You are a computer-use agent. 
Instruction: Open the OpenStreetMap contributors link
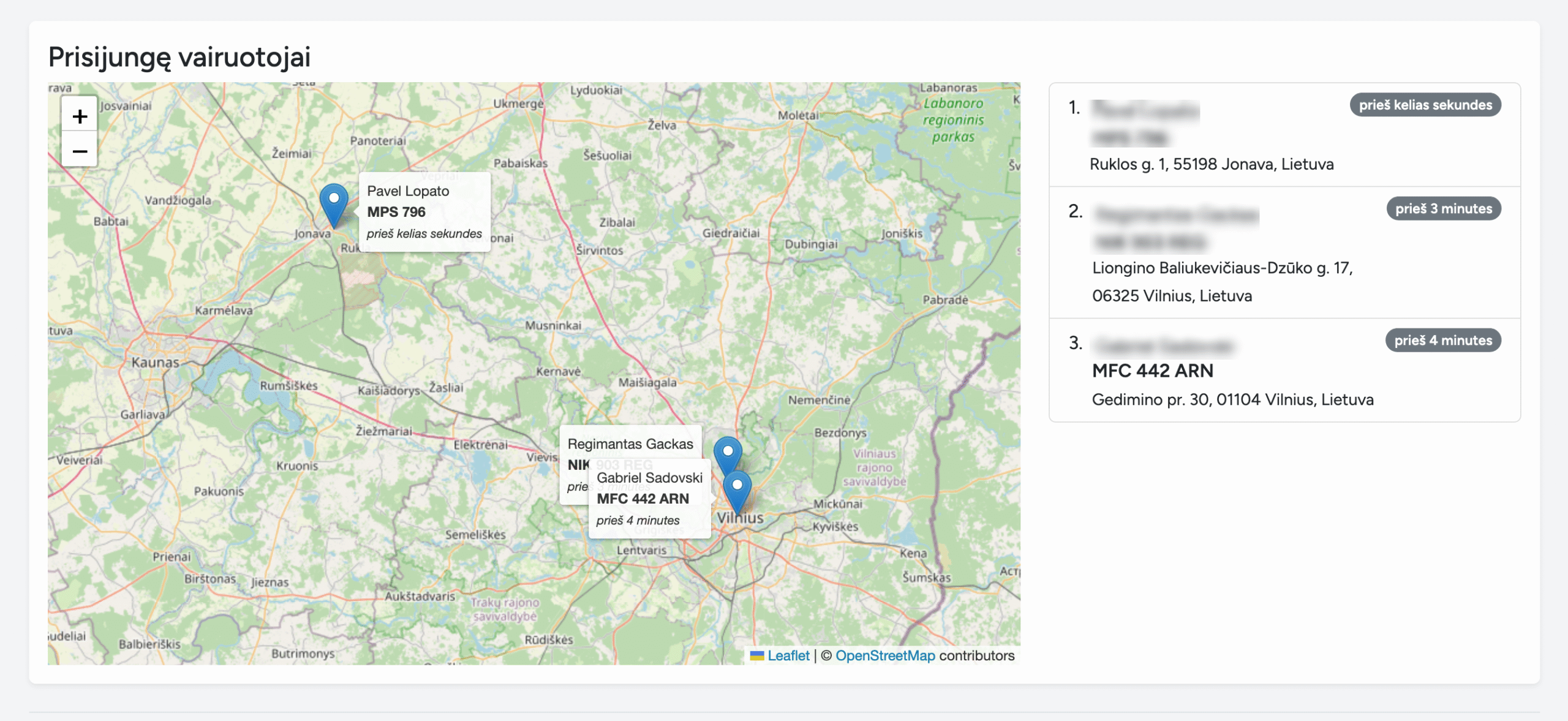point(885,655)
